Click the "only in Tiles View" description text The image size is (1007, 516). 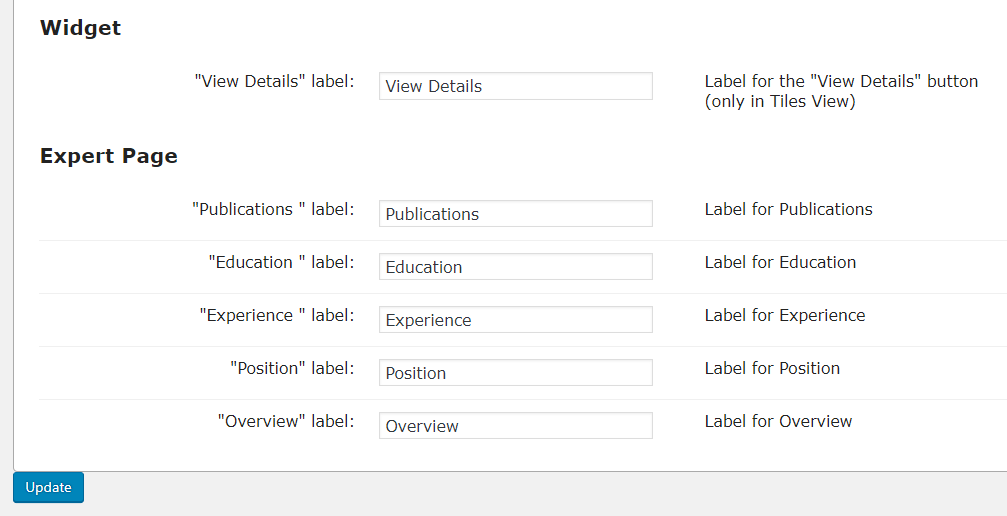pos(780,102)
